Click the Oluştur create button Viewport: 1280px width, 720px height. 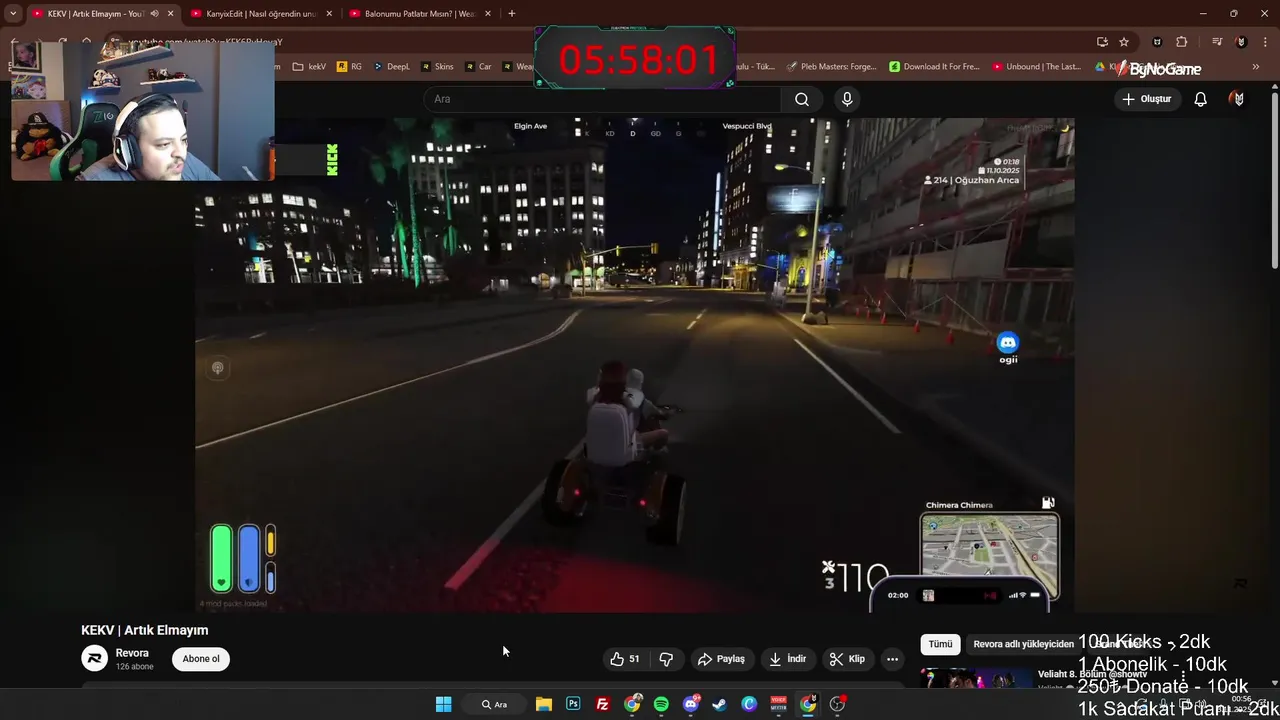pos(1147,99)
